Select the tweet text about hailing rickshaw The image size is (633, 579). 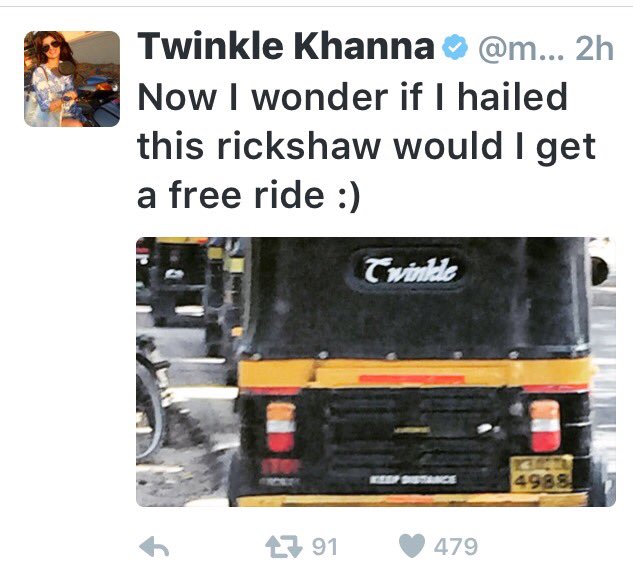pos(366,146)
